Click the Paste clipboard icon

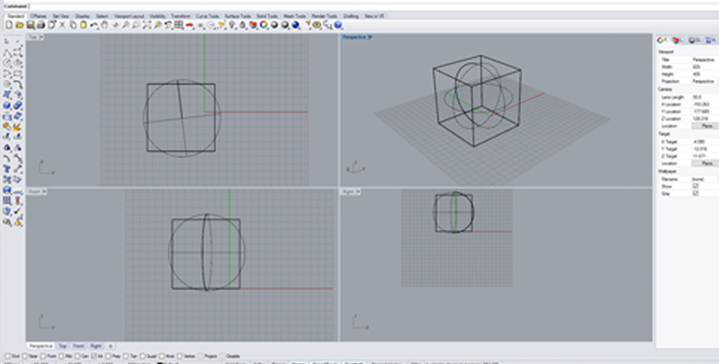[x=83, y=25]
